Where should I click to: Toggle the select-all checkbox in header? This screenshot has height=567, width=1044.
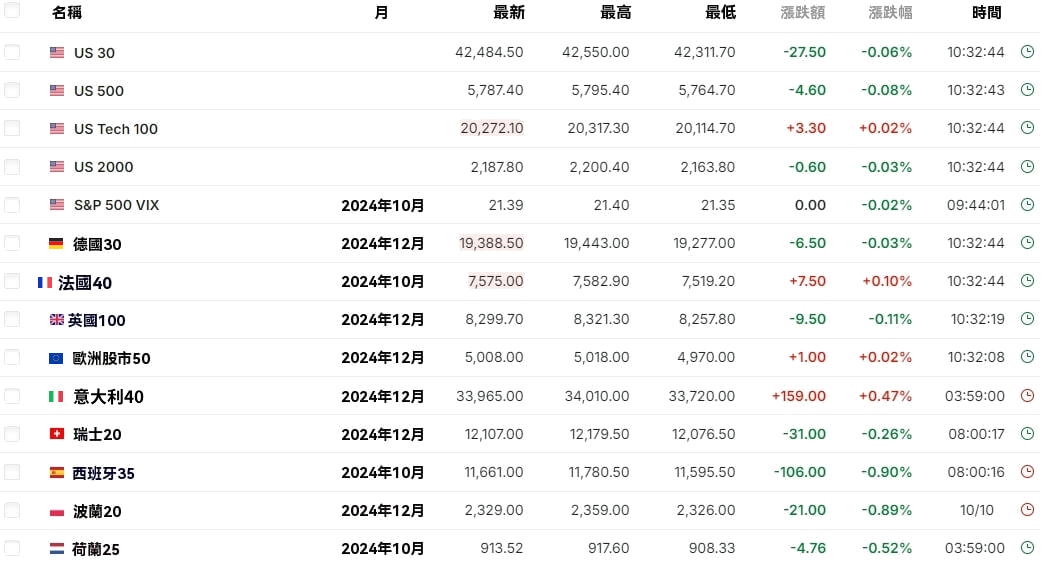[12, 11]
